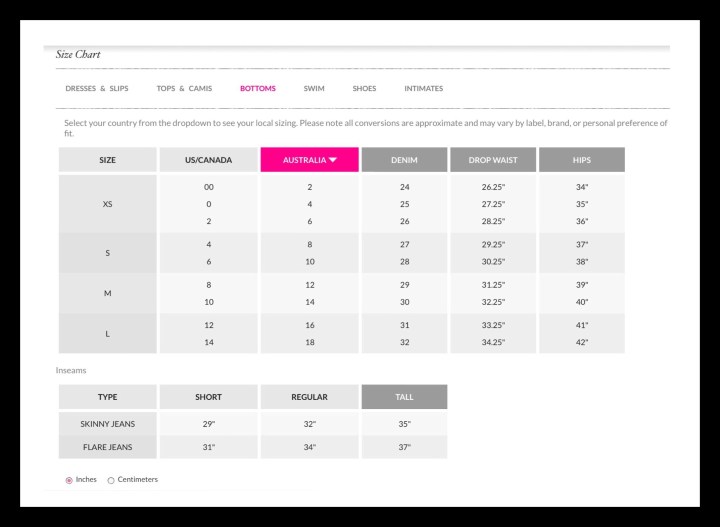Open the Dresses & Slips size tab
This screenshot has height=527, width=720.
97,89
